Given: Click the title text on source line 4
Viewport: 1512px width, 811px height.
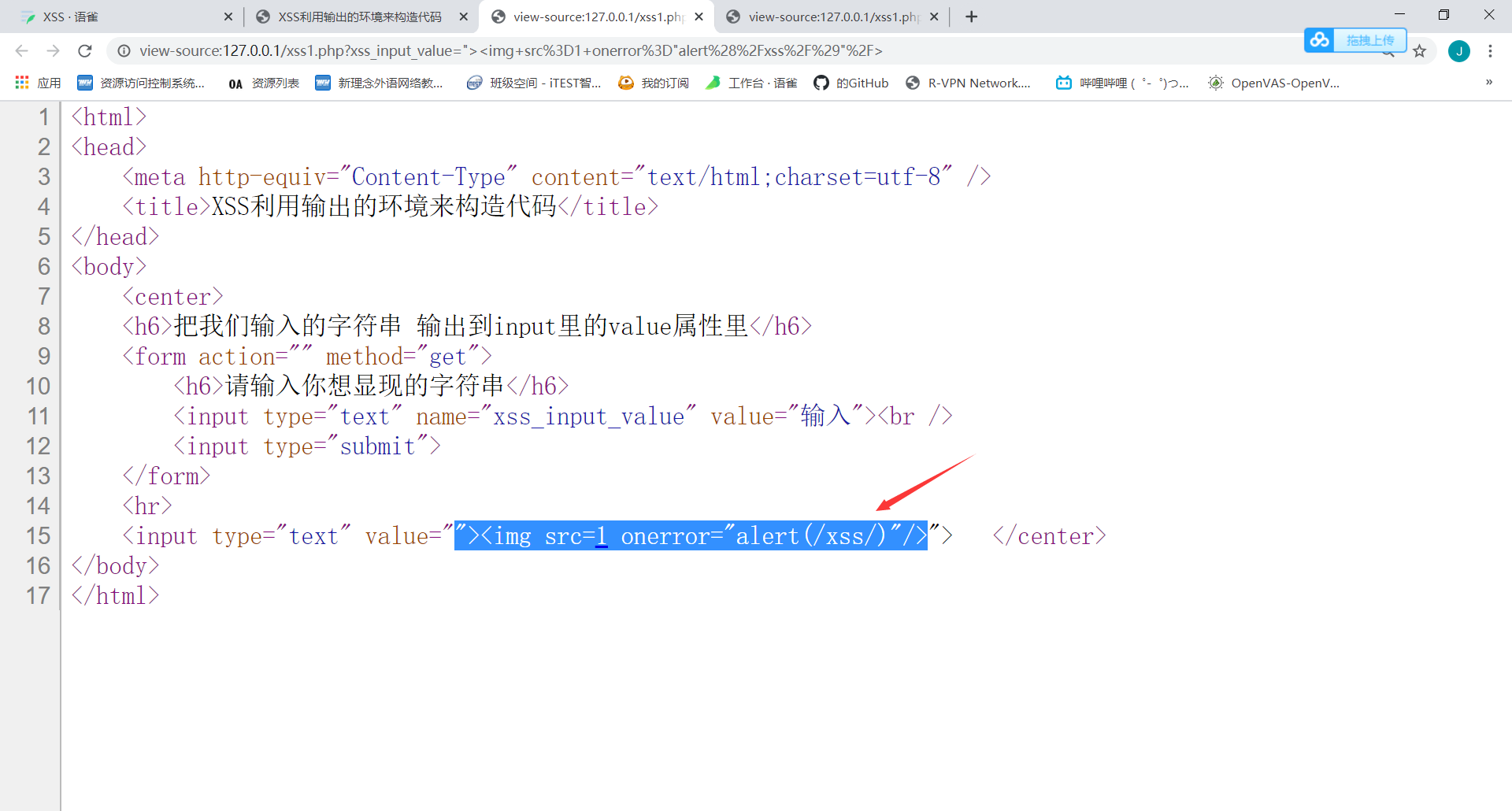Looking at the screenshot, I should click(x=384, y=206).
